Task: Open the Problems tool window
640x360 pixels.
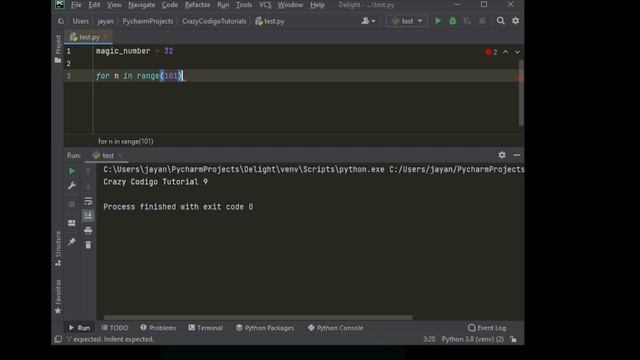Action: click(x=158, y=328)
